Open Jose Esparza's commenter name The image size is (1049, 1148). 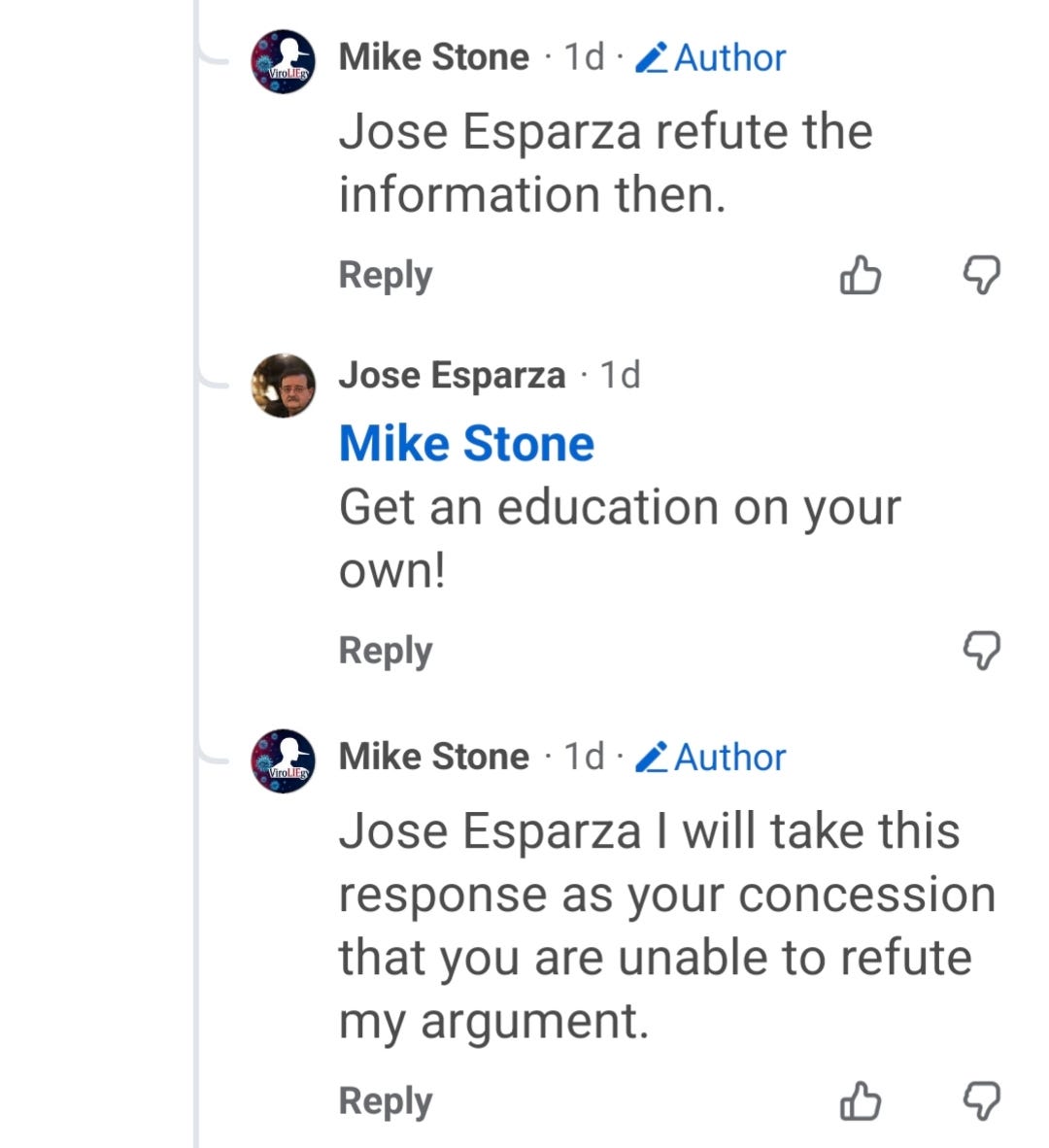(452, 376)
